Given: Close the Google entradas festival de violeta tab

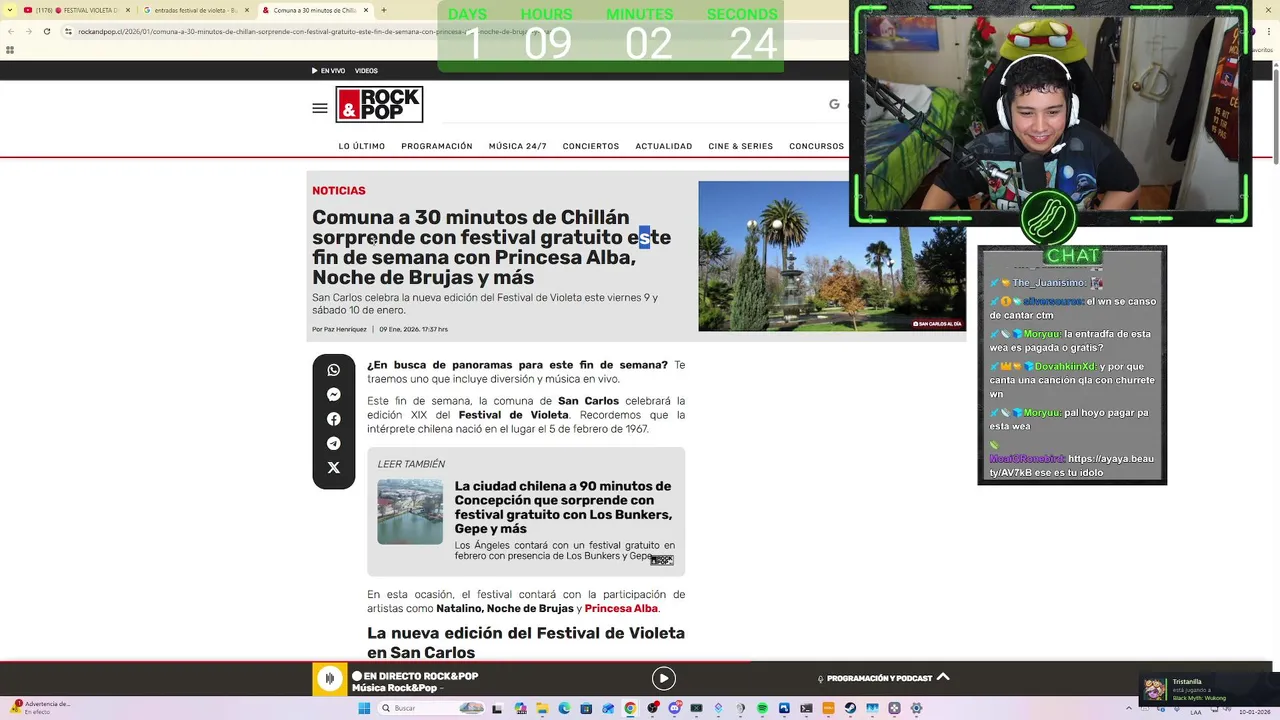Looking at the screenshot, I should click(x=248, y=10).
